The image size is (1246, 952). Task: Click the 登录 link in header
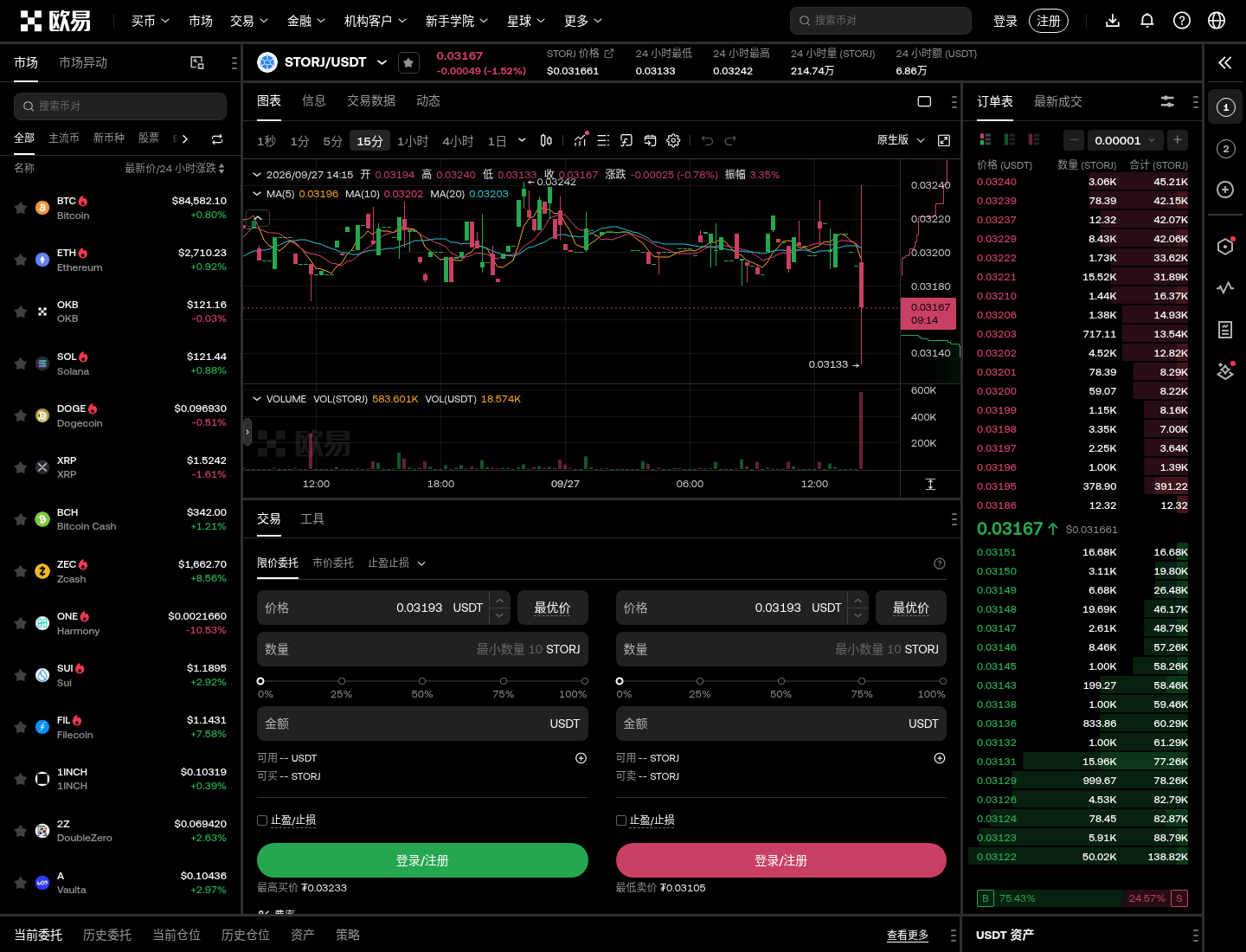(x=1005, y=21)
